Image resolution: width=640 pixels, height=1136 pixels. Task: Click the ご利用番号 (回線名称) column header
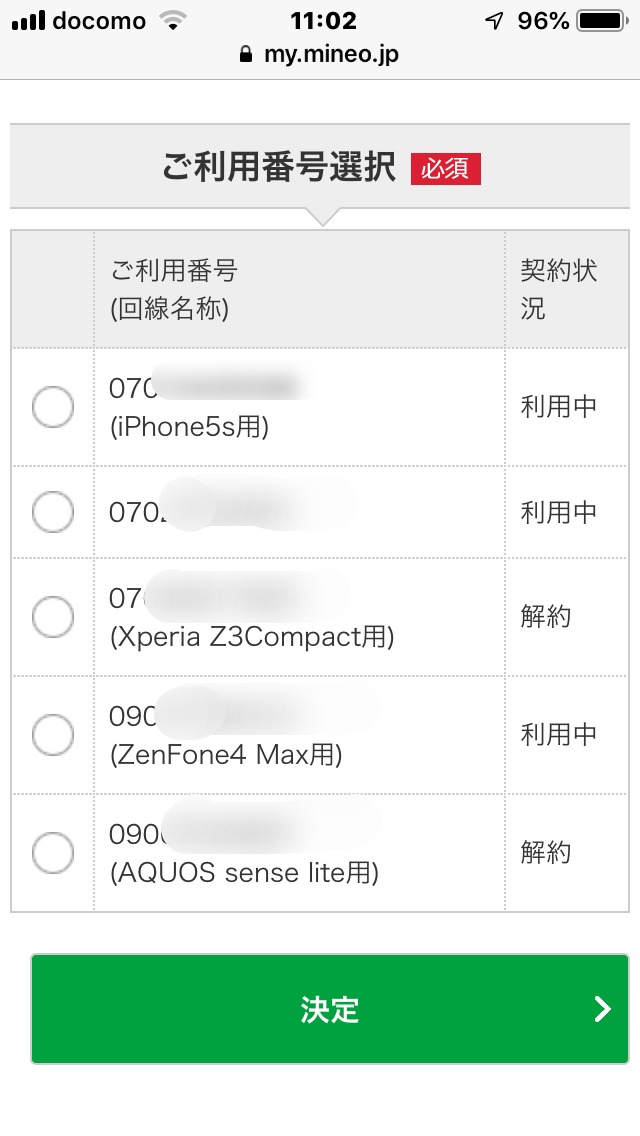click(174, 290)
